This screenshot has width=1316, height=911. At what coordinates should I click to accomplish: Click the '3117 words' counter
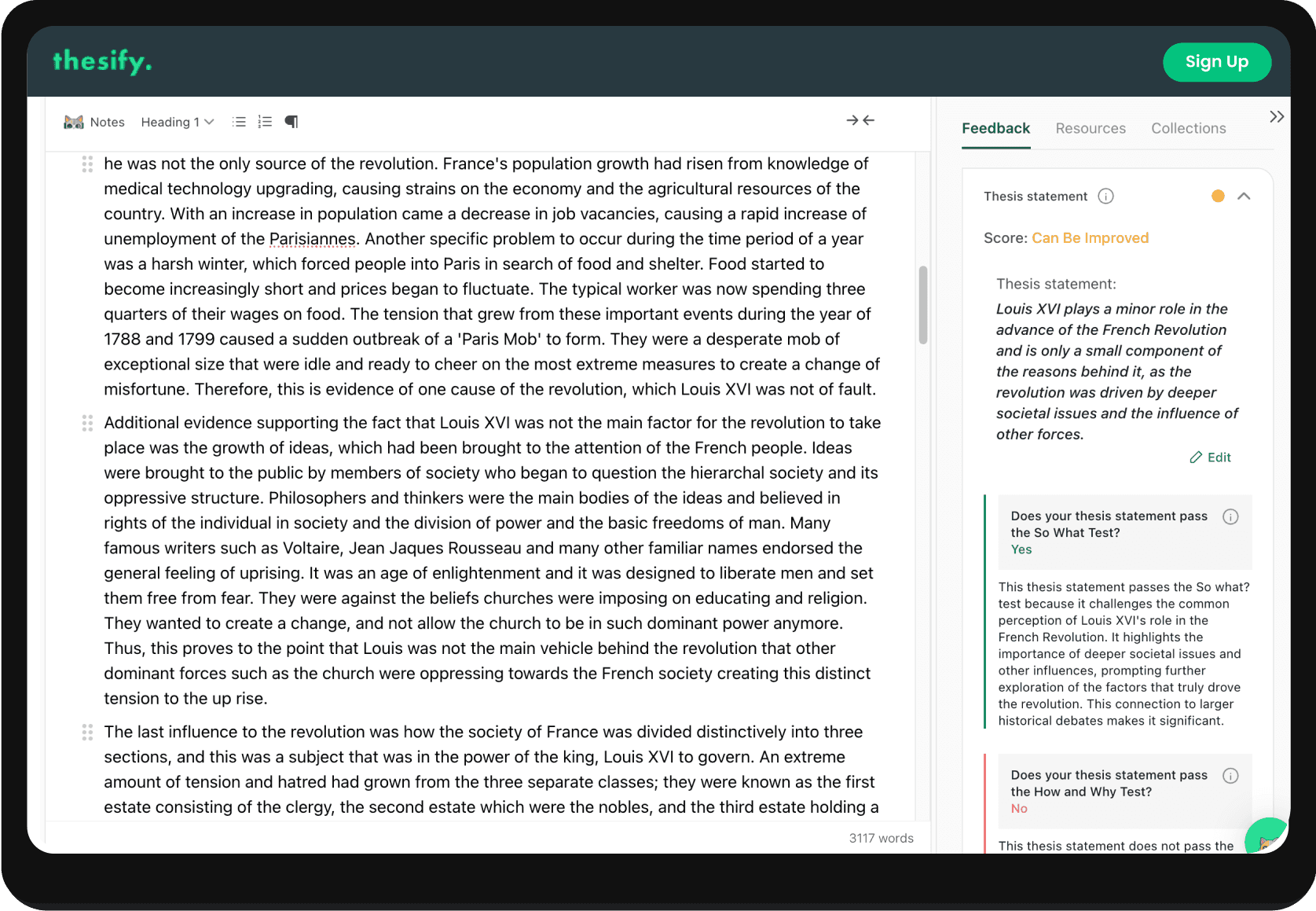coord(881,838)
